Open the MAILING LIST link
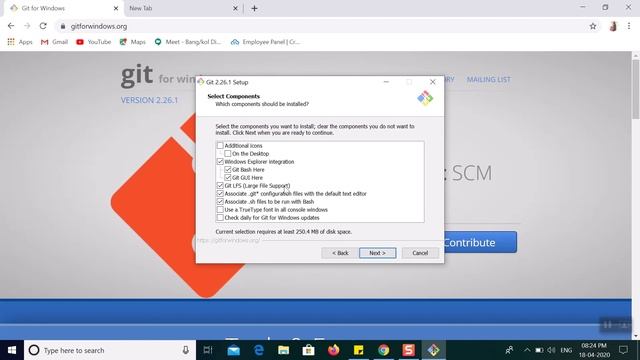Screen dimensions: 640x360 point(489,80)
